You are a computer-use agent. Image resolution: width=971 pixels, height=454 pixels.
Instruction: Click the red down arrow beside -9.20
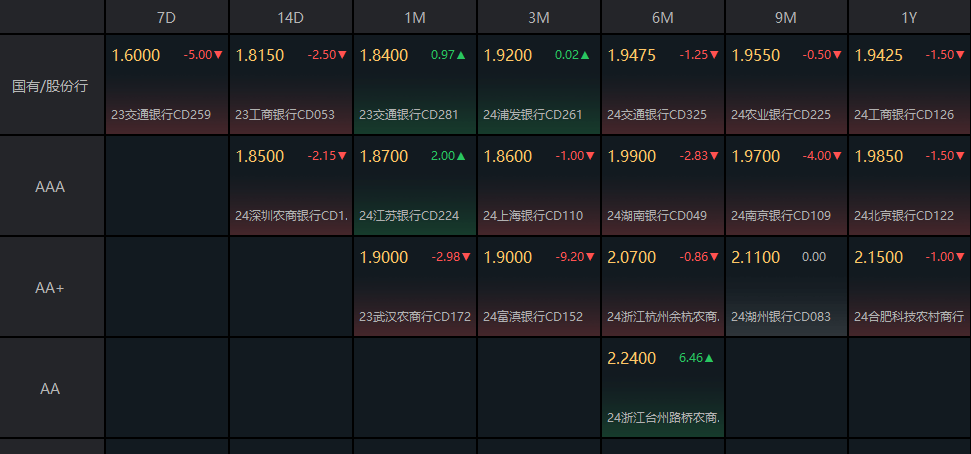click(x=590, y=257)
